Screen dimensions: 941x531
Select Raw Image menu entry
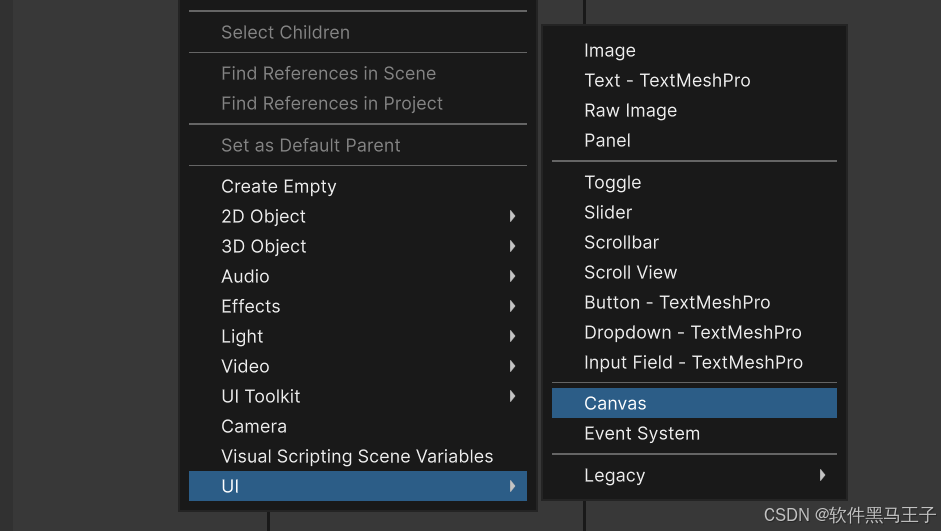point(630,110)
